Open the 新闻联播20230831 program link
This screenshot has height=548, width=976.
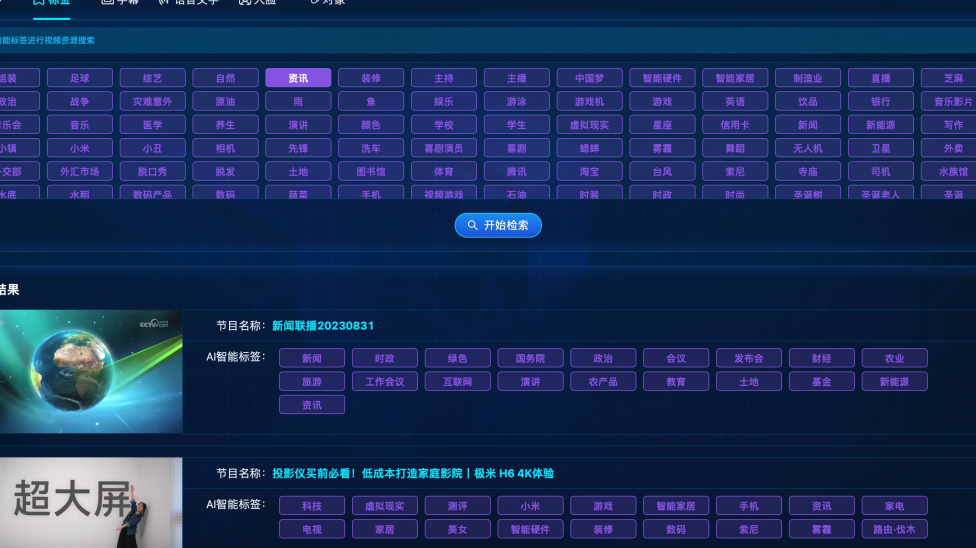[323, 326]
